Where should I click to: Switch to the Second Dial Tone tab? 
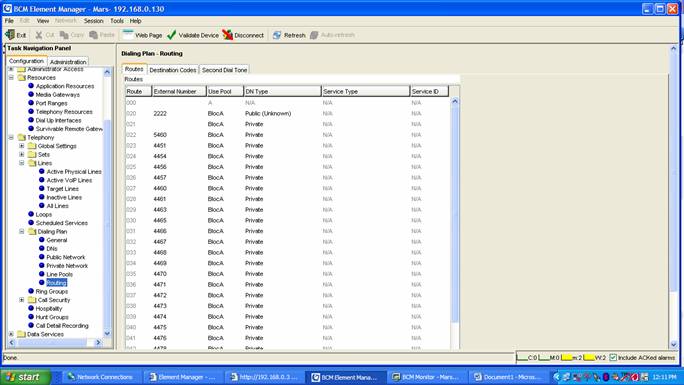coord(224,70)
